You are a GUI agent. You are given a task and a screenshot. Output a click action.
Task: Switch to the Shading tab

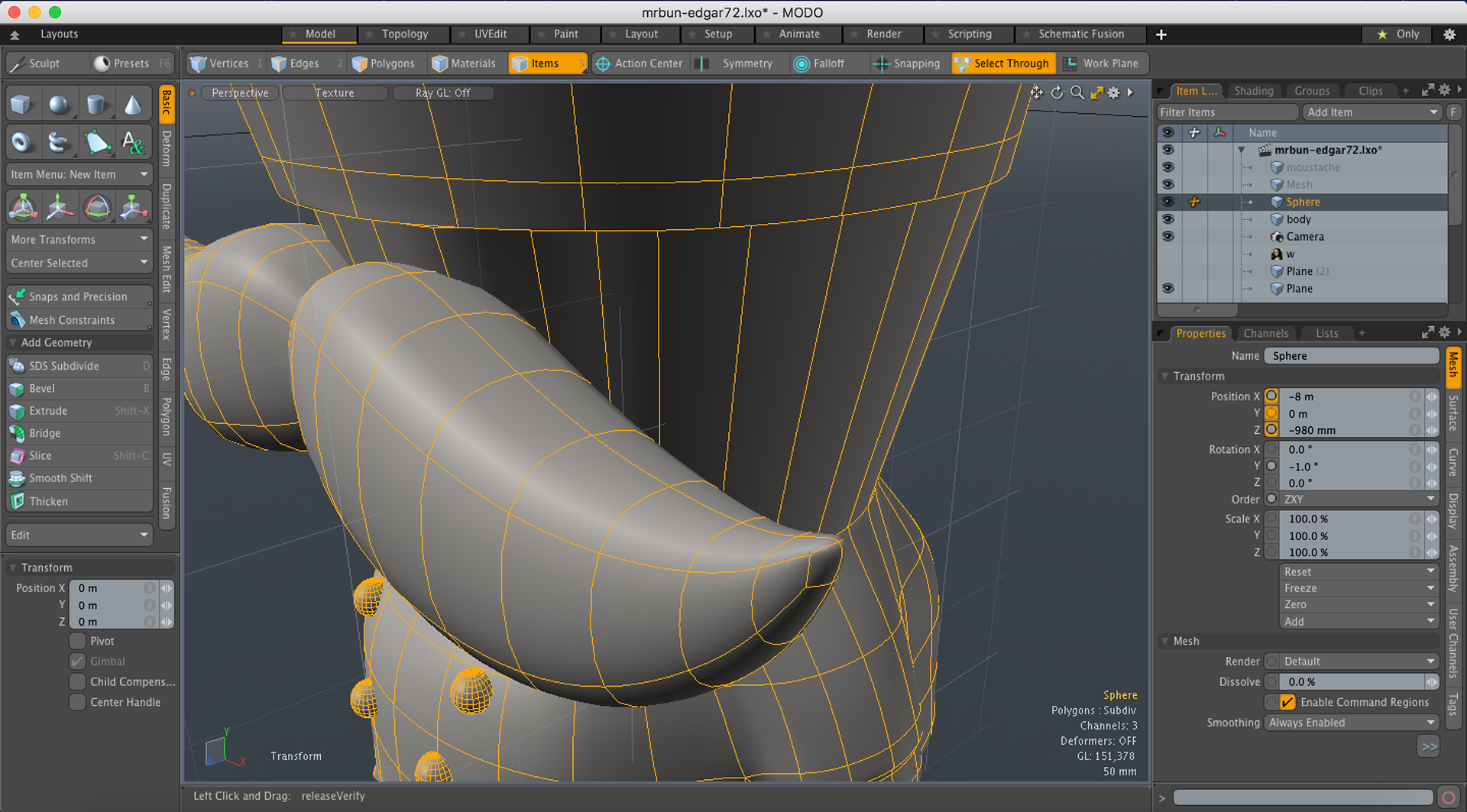(1254, 90)
